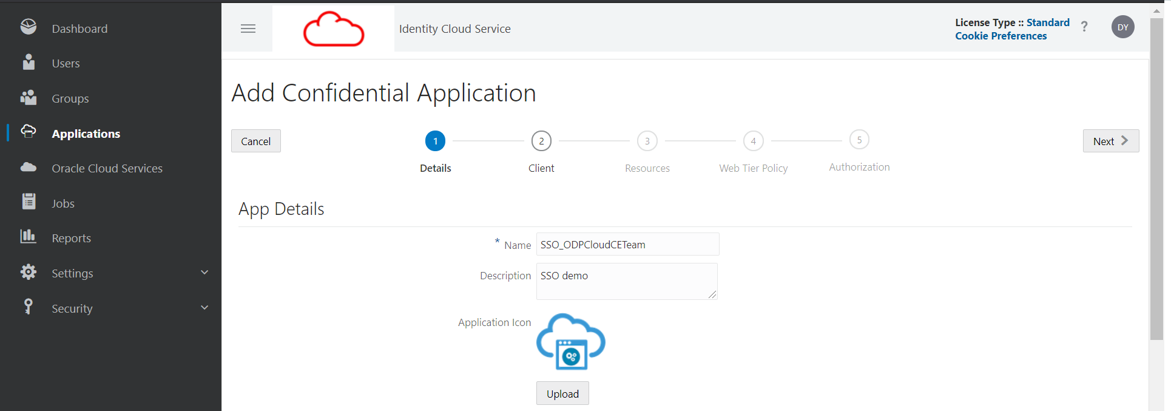Click the App Details section heading

[282, 208]
